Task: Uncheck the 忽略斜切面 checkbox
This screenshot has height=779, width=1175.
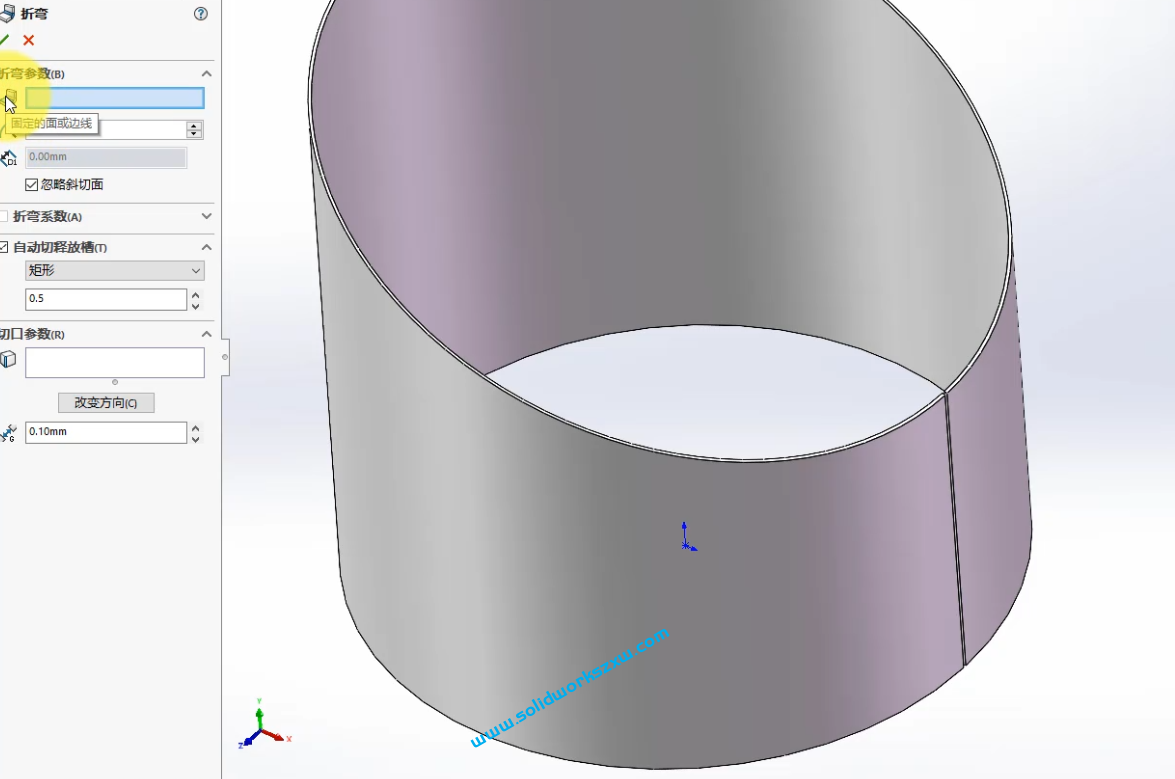Action: pyautogui.click(x=32, y=184)
